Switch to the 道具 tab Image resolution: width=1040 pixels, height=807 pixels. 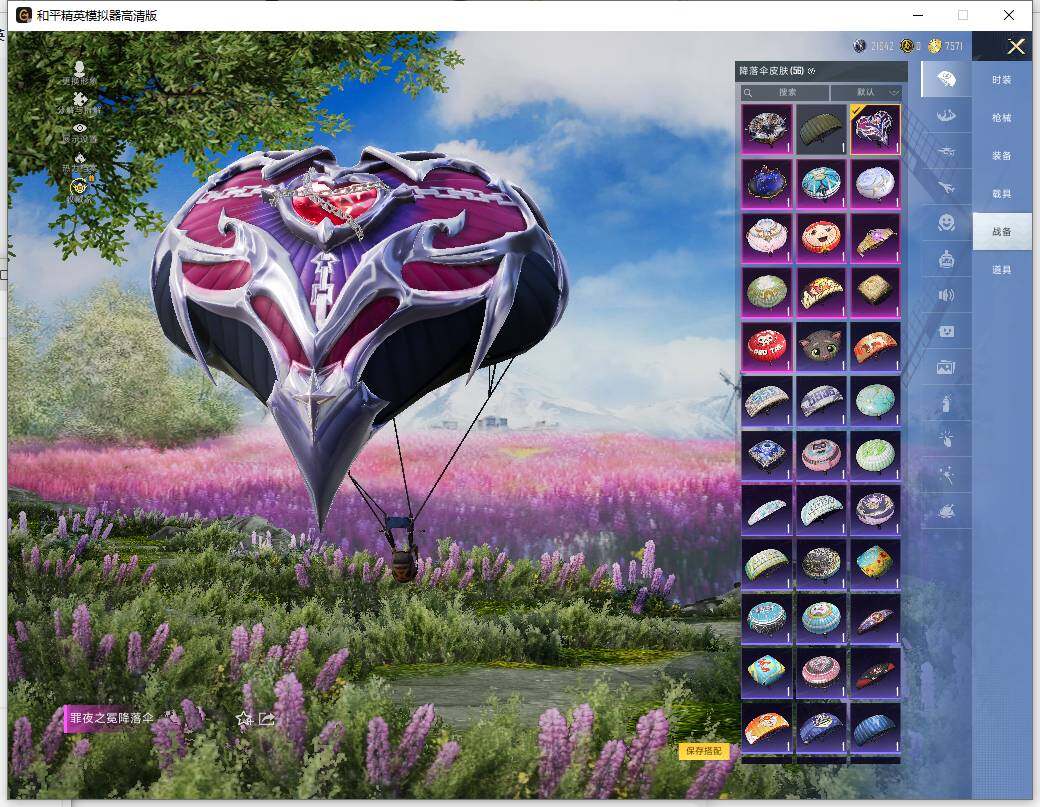(1002, 269)
